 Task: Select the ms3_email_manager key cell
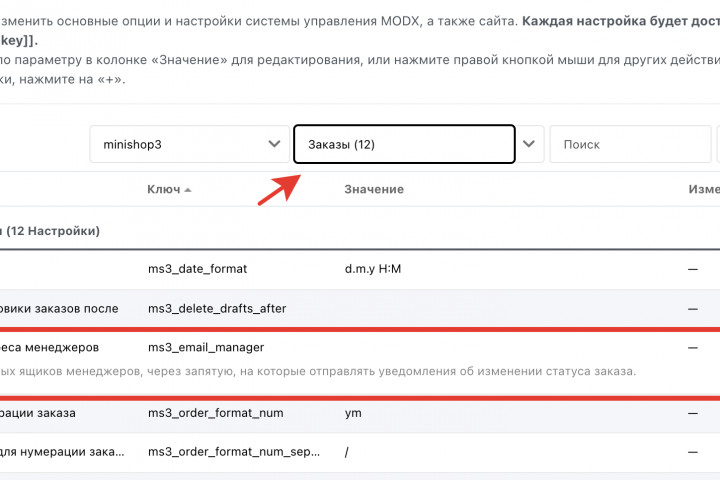coord(206,347)
